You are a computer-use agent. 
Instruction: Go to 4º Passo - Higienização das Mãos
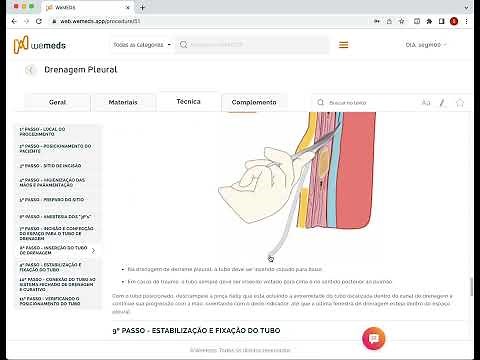pyautogui.click(x=57, y=182)
